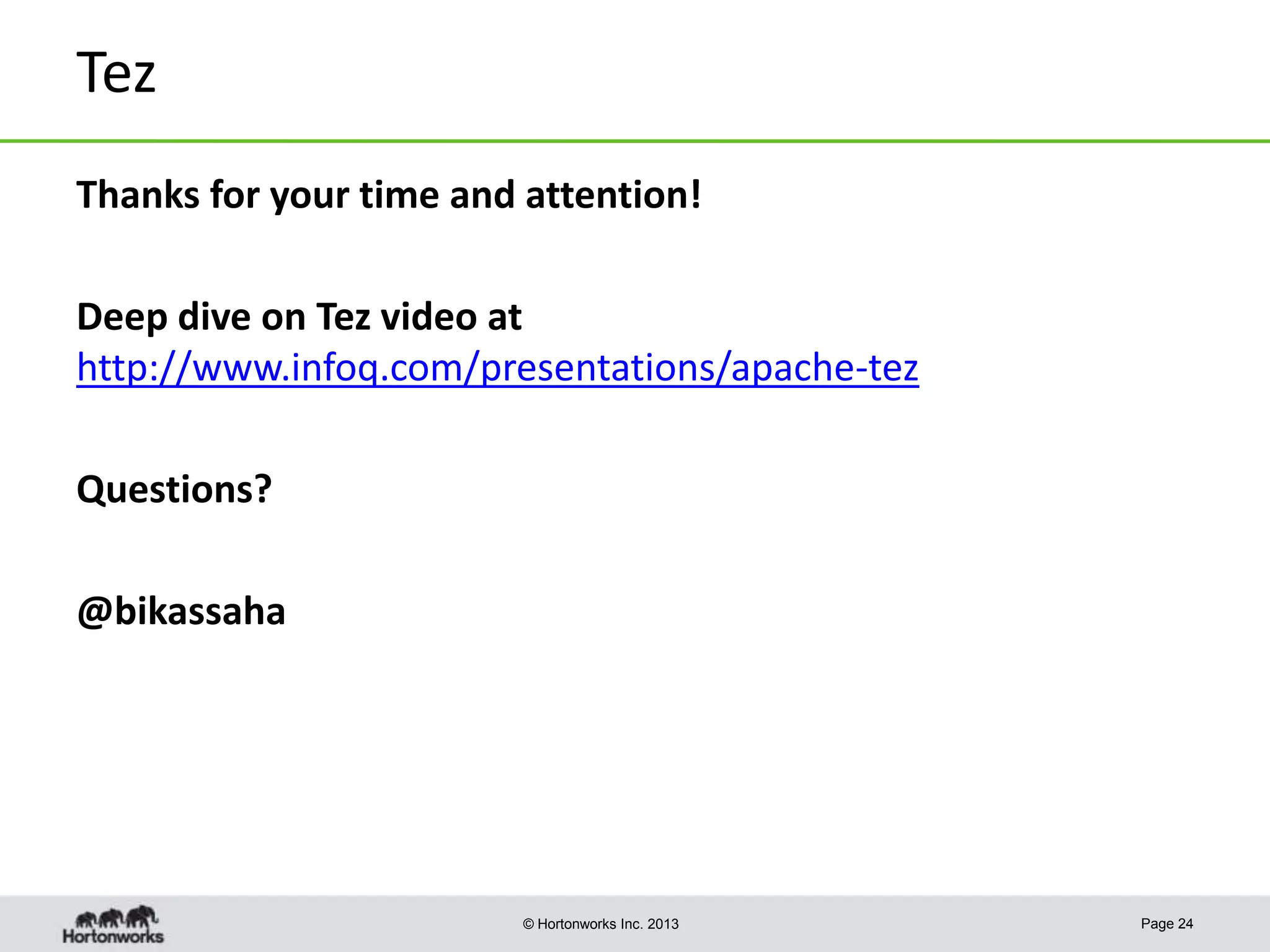Image resolution: width=1270 pixels, height=952 pixels.
Task: Open the infoq.com apache-tez presentation link
Action: [497, 368]
